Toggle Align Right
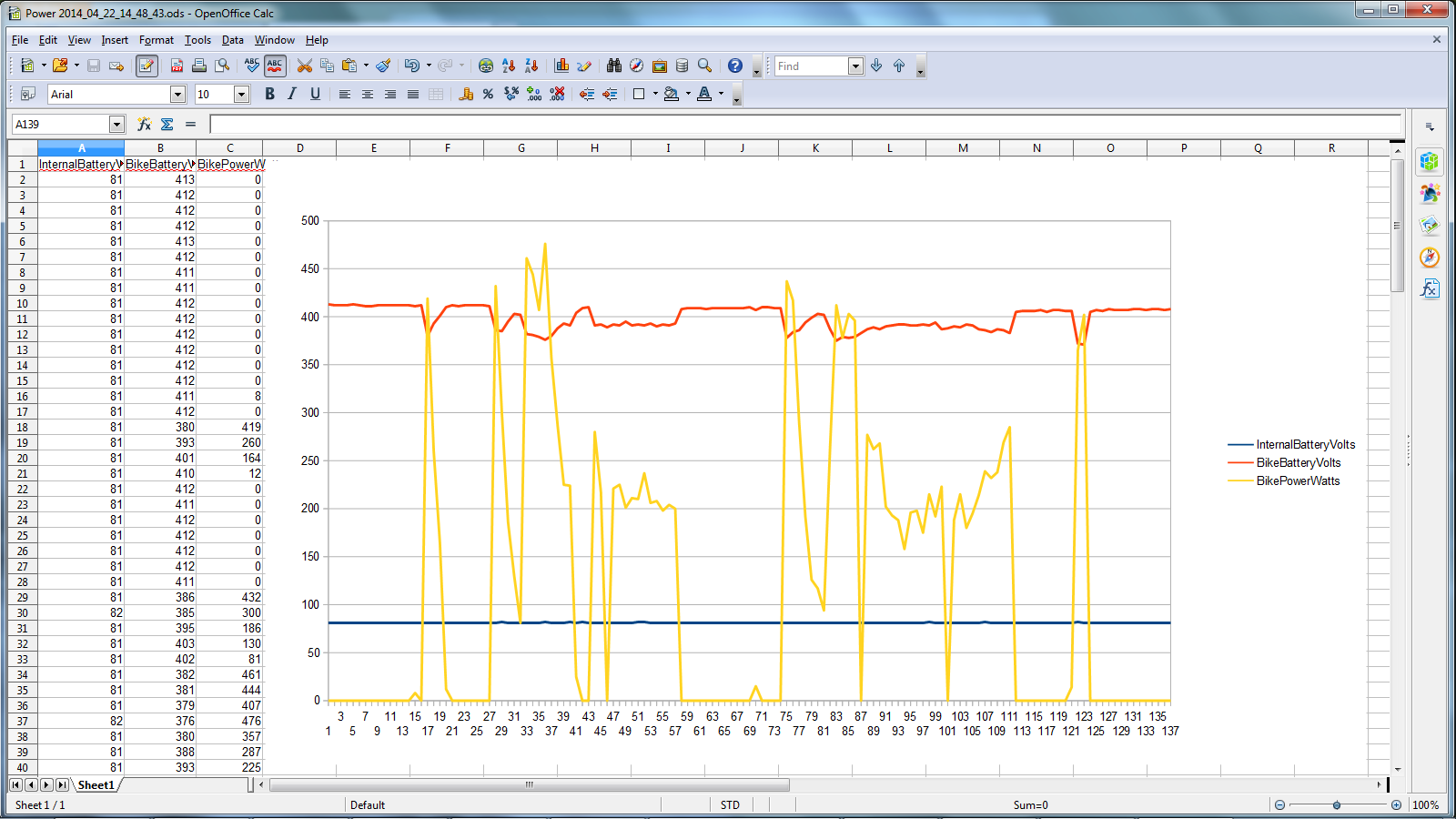Screen dimensions: 1456x819 click(x=390, y=94)
